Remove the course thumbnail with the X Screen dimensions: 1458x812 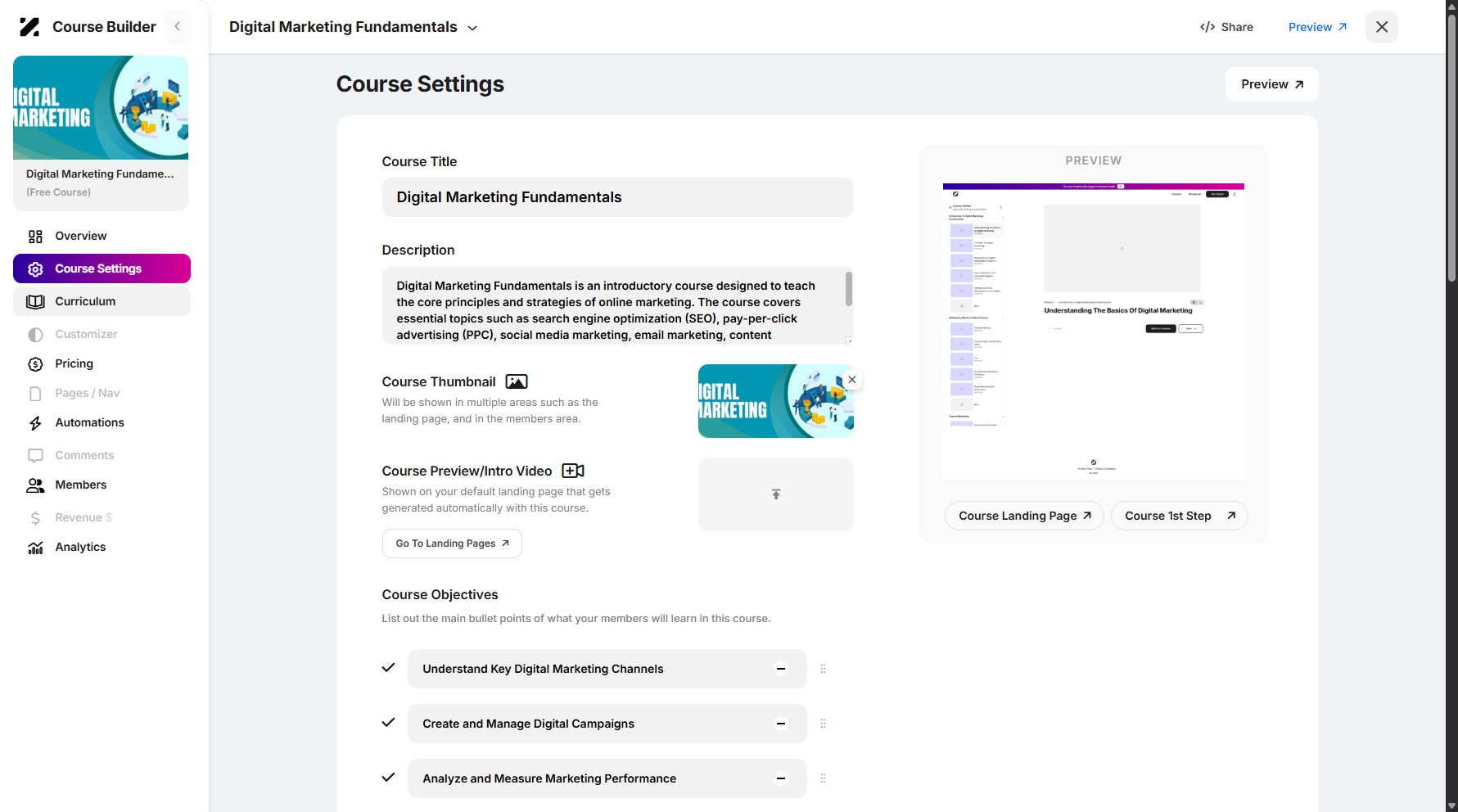[852, 380]
